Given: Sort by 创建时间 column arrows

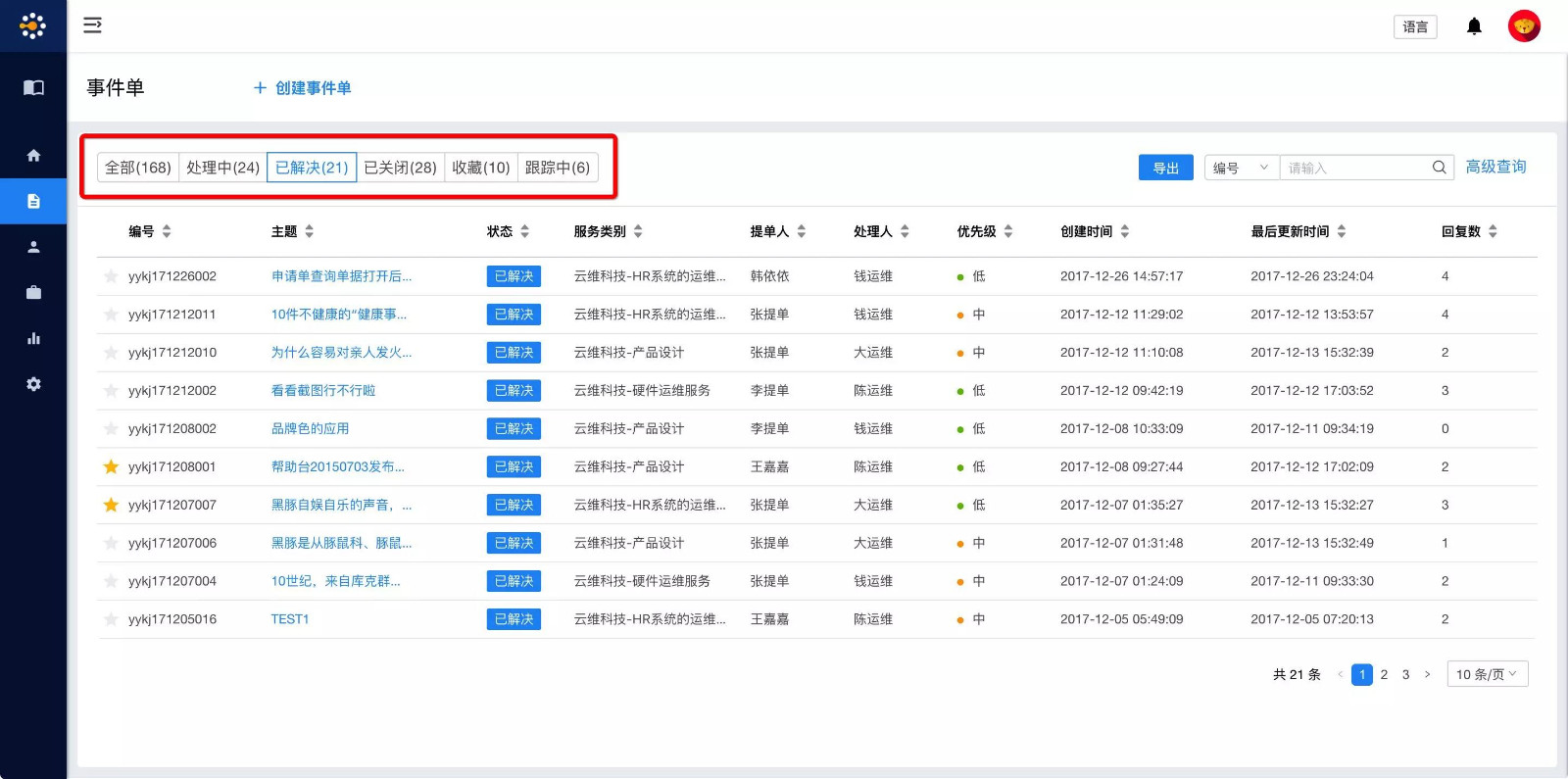Looking at the screenshot, I should point(1125,231).
